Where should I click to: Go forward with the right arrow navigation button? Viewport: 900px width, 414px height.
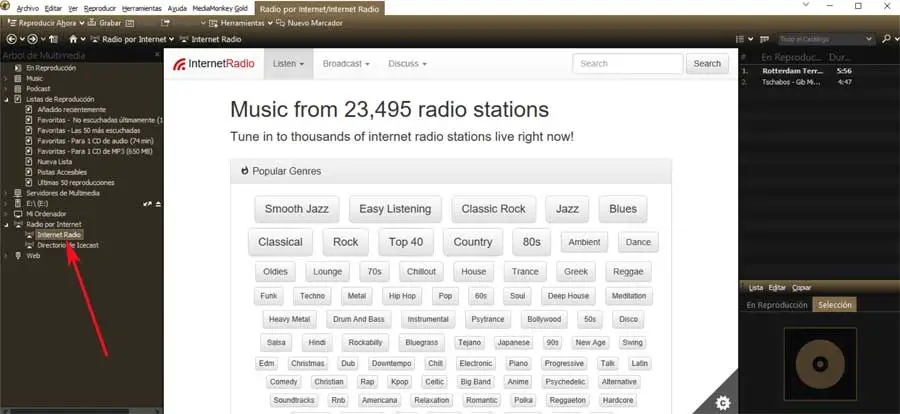[33, 39]
